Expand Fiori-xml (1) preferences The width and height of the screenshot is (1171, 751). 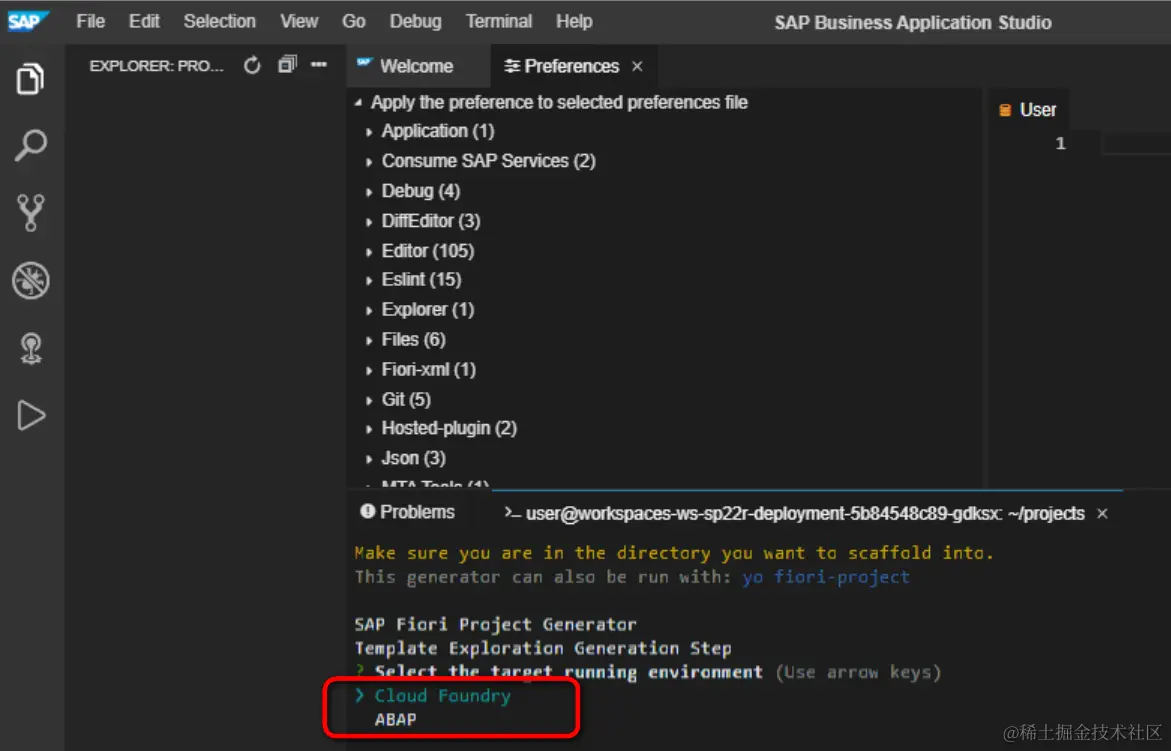[429, 370]
